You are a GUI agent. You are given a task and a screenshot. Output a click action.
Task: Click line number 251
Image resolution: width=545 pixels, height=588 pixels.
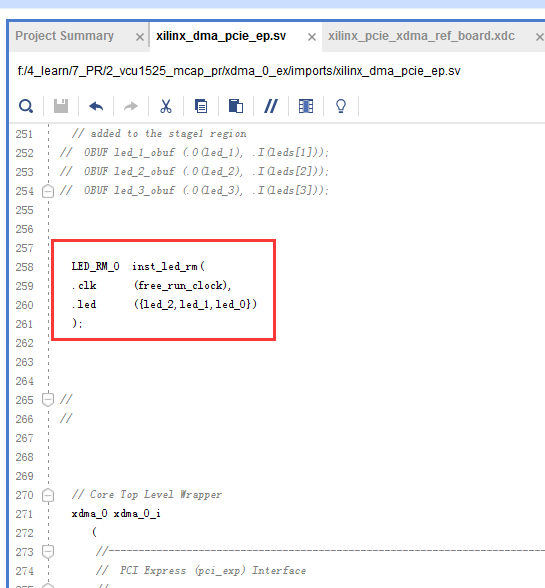click(24, 134)
